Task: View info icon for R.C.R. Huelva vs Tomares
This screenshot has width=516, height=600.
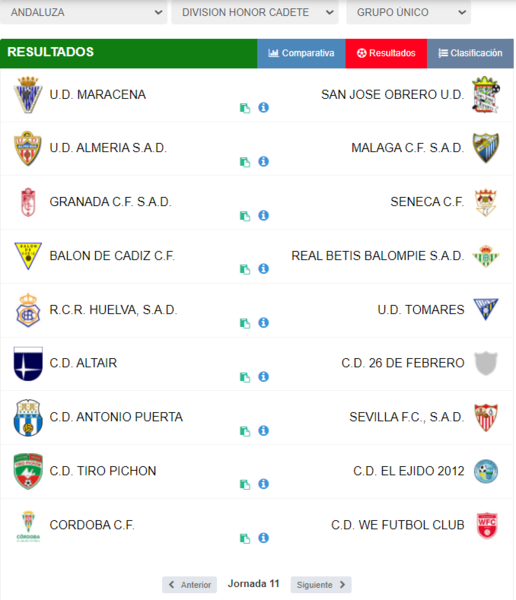Action: click(x=263, y=323)
